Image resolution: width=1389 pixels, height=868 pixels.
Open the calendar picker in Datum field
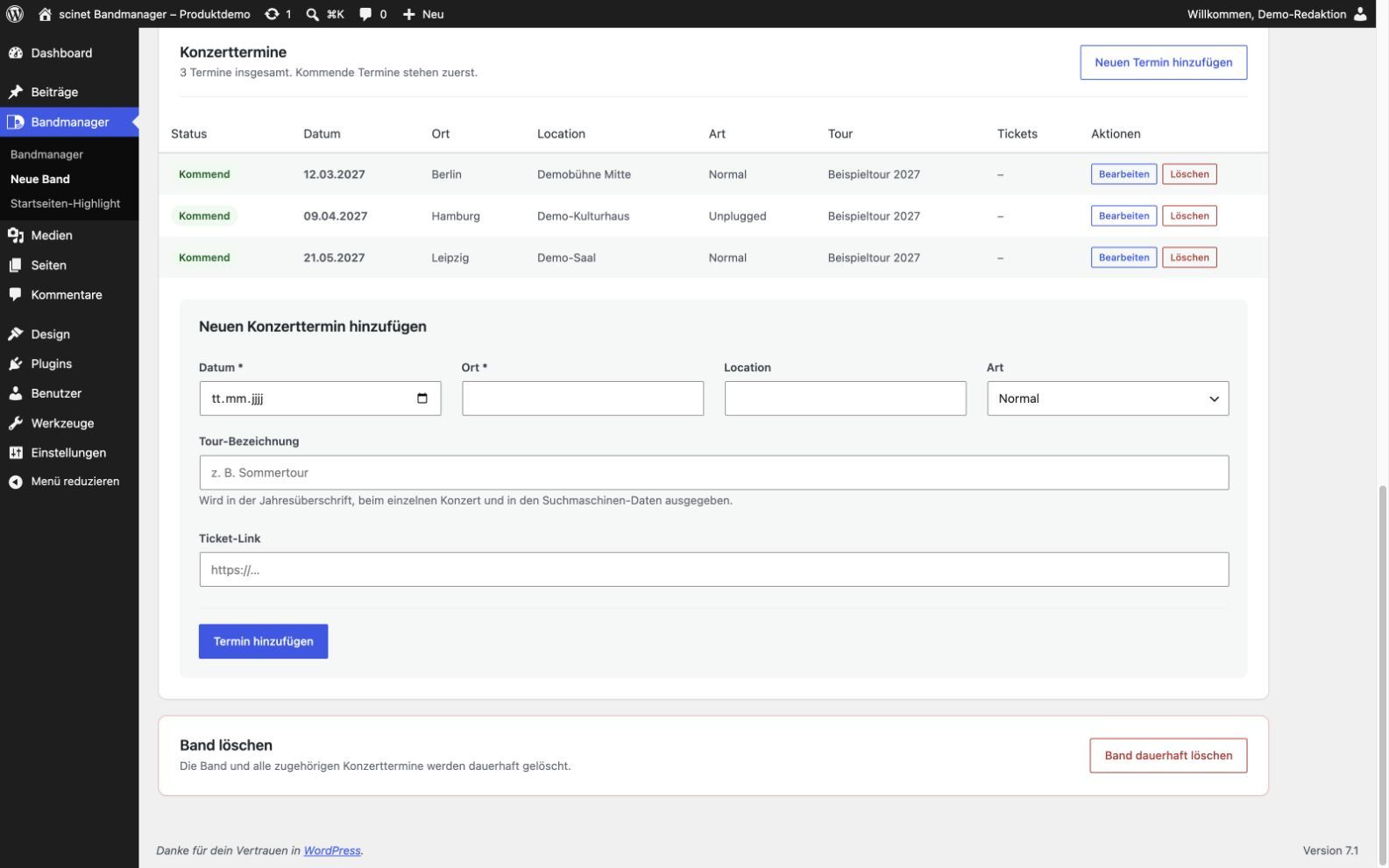pos(422,399)
